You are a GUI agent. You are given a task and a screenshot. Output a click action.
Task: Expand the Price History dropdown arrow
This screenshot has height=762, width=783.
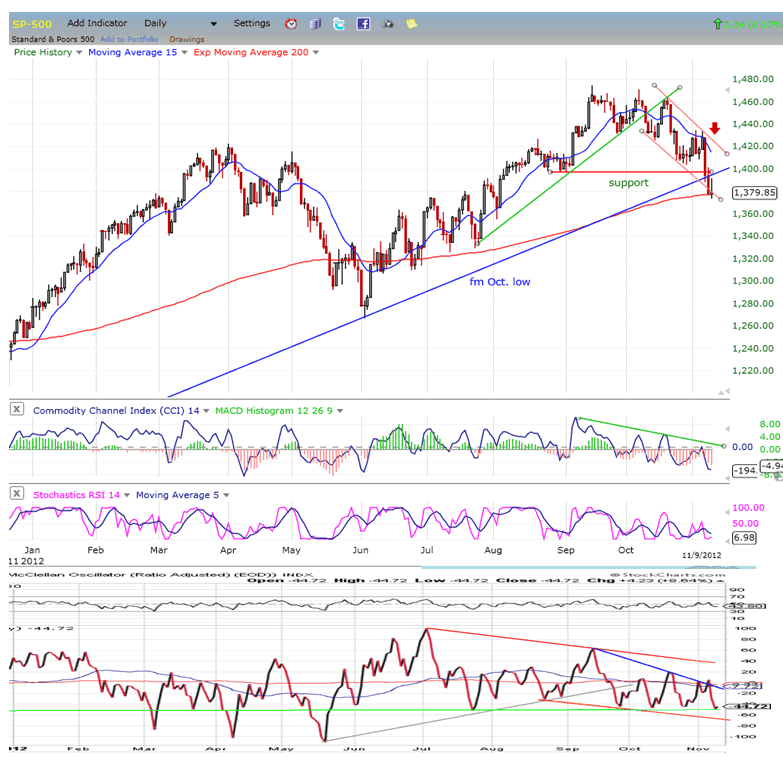(80, 52)
